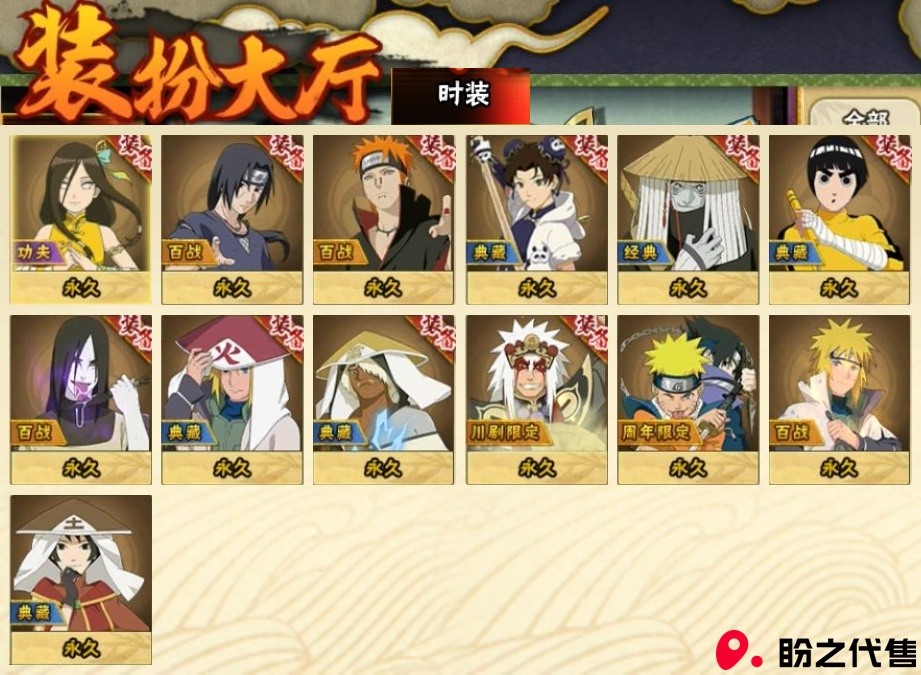
Task: Choose the orange-haired 百战 Akatsuki cloak costume
Action: pyautogui.click(x=384, y=219)
